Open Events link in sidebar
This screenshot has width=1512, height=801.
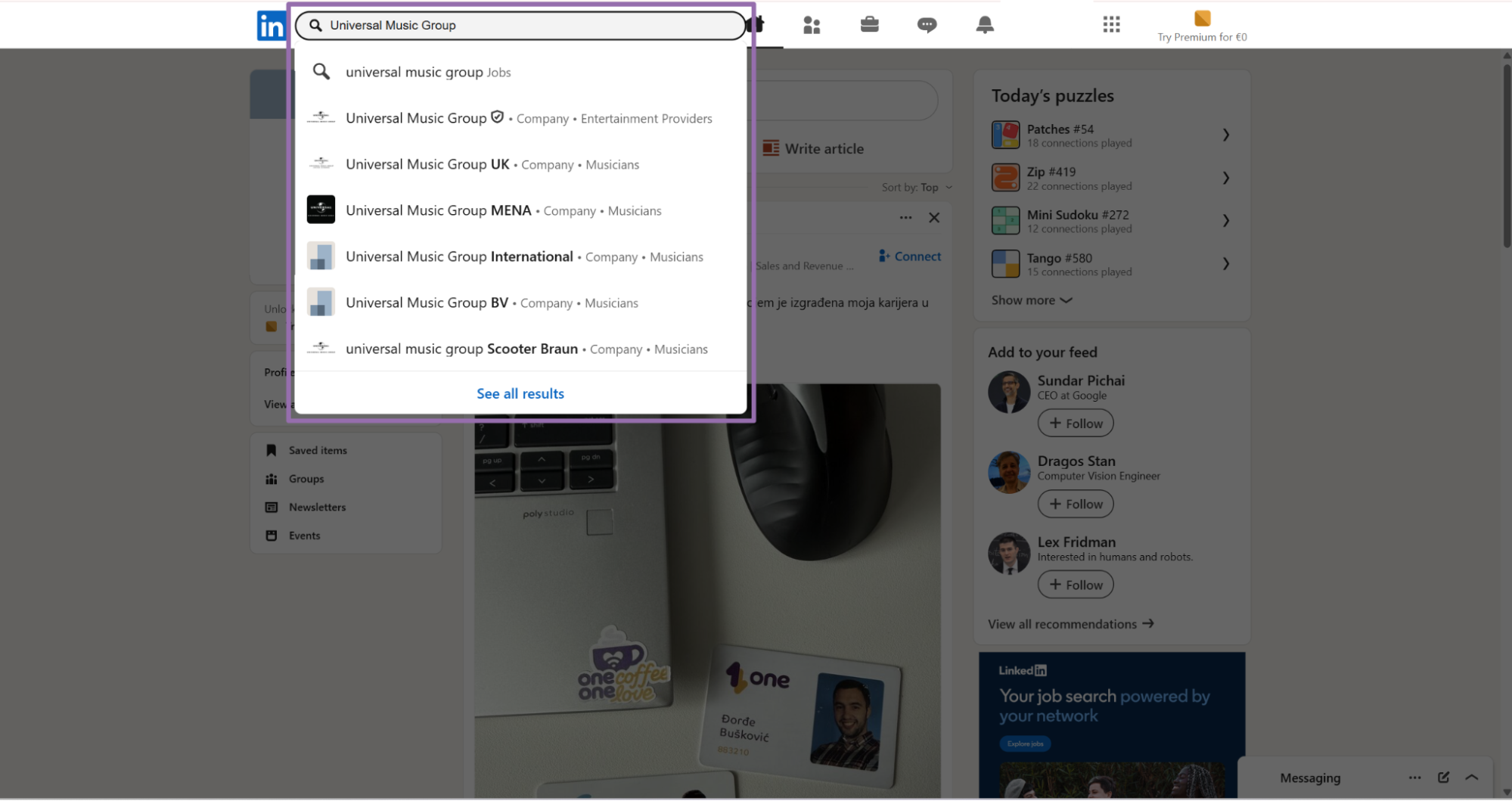tap(304, 536)
